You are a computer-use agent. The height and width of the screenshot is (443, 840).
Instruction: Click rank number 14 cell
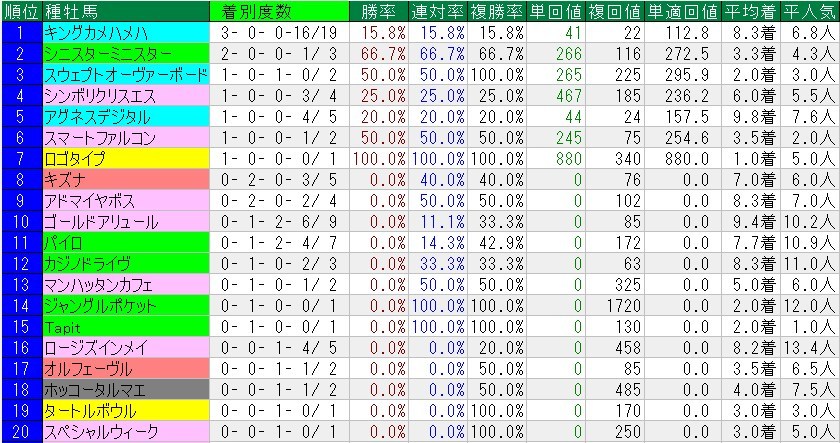21,305
